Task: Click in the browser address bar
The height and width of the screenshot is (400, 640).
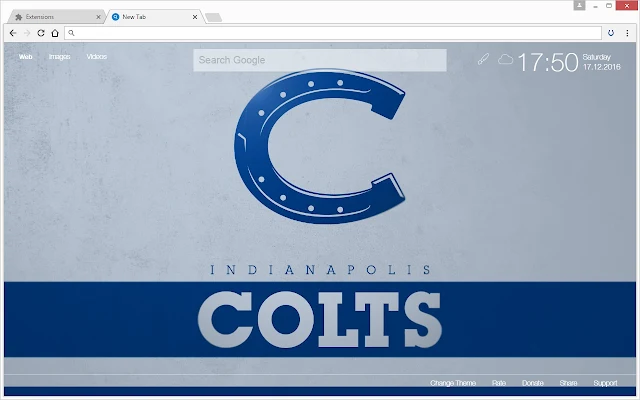Action: [333, 33]
